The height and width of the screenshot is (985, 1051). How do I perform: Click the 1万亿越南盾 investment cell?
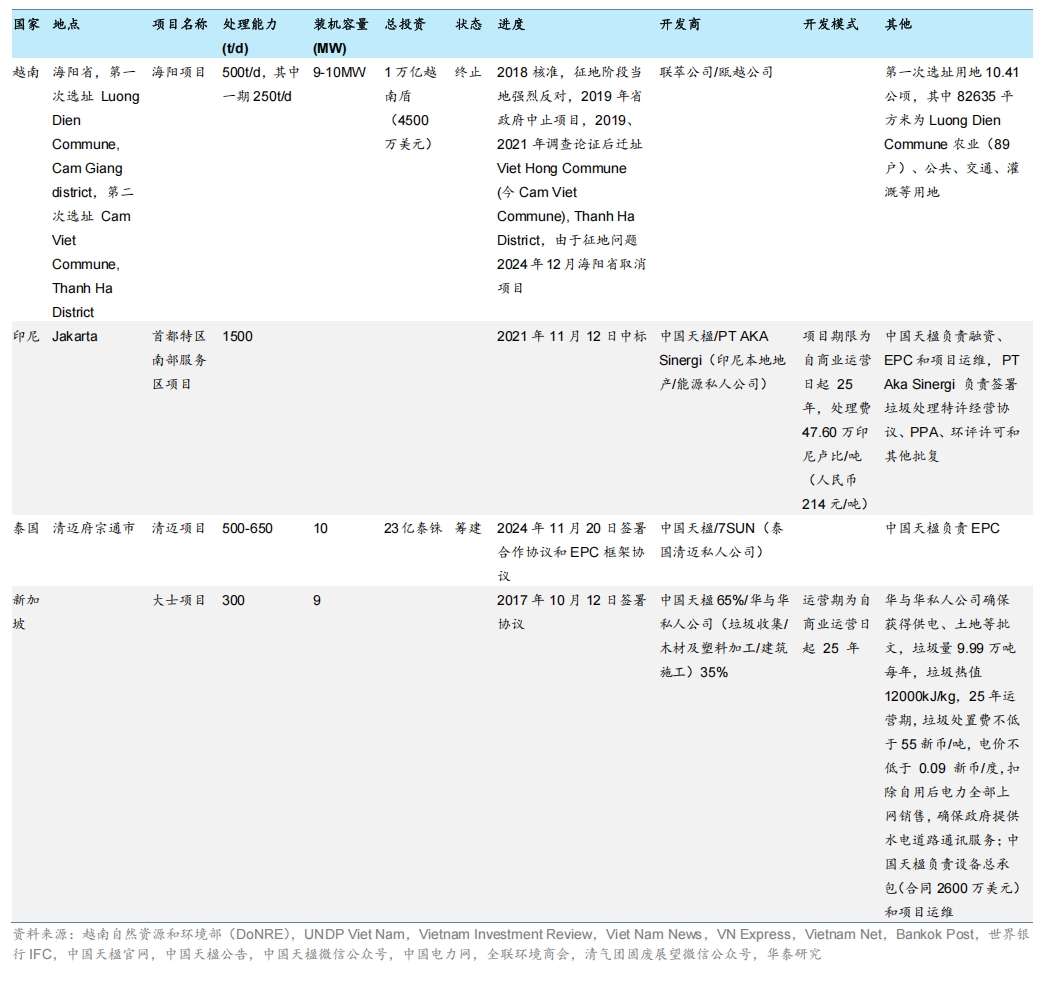[410, 108]
